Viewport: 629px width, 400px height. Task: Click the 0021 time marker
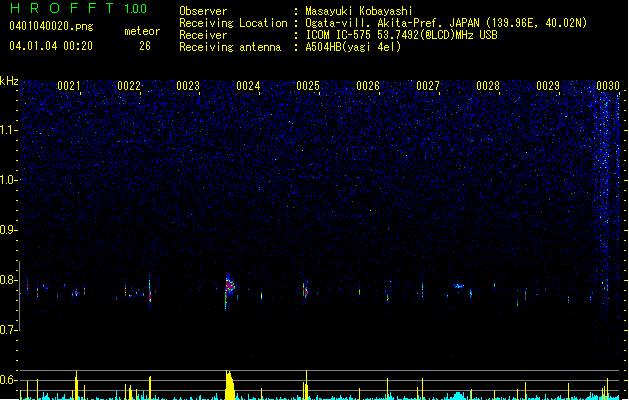tap(69, 86)
